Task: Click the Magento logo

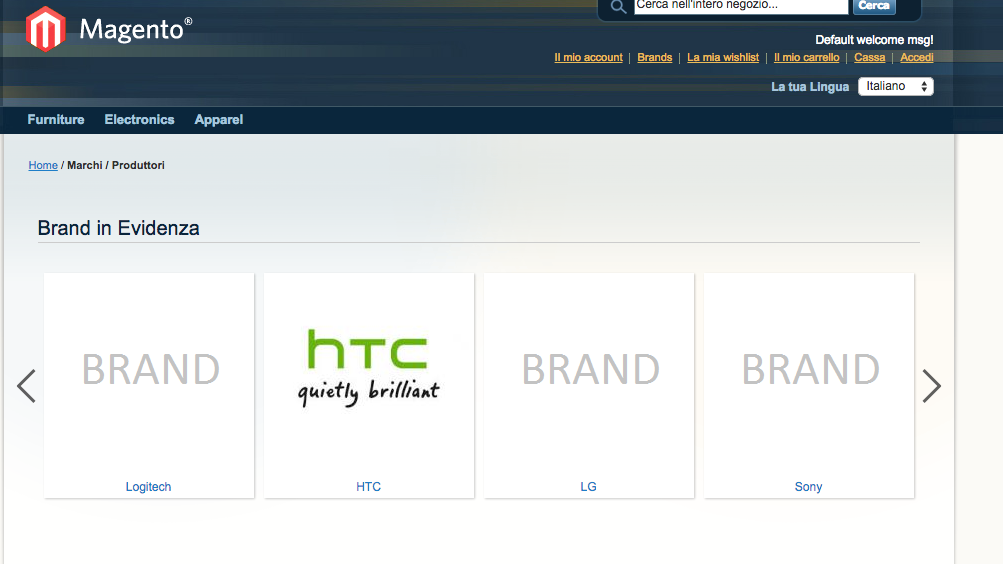Action: point(109,29)
